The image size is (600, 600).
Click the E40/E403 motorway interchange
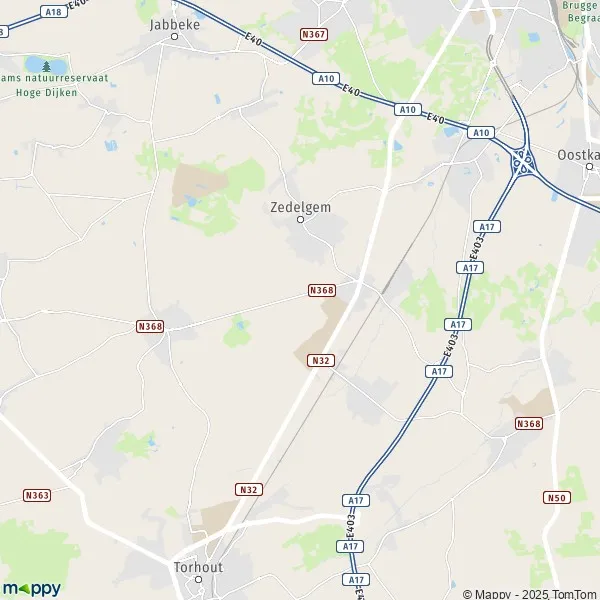(523, 162)
